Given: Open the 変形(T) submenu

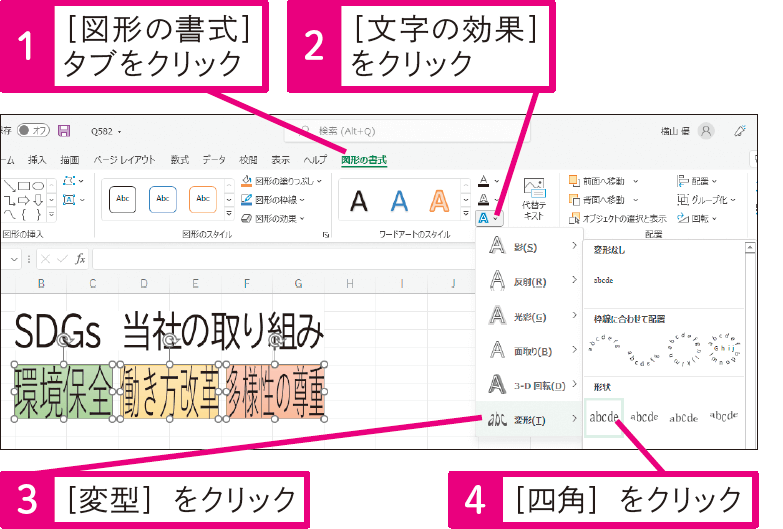Looking at the screenshot, I should coord(530,419).
